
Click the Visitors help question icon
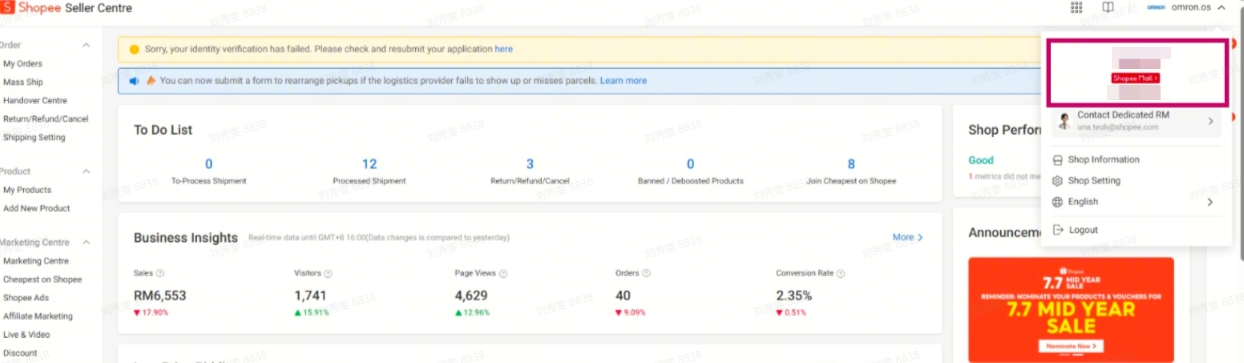point(328,273)
